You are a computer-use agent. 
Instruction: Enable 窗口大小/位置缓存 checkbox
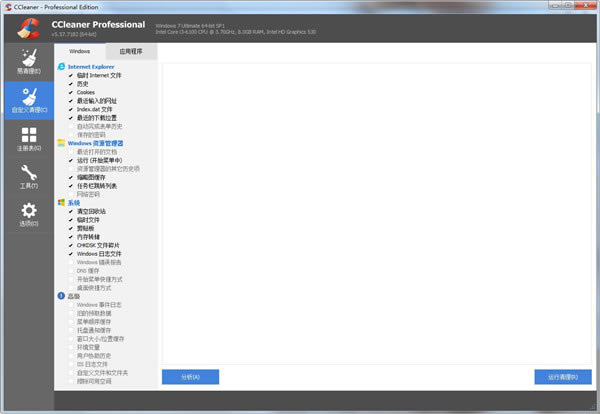pos(71,339)
